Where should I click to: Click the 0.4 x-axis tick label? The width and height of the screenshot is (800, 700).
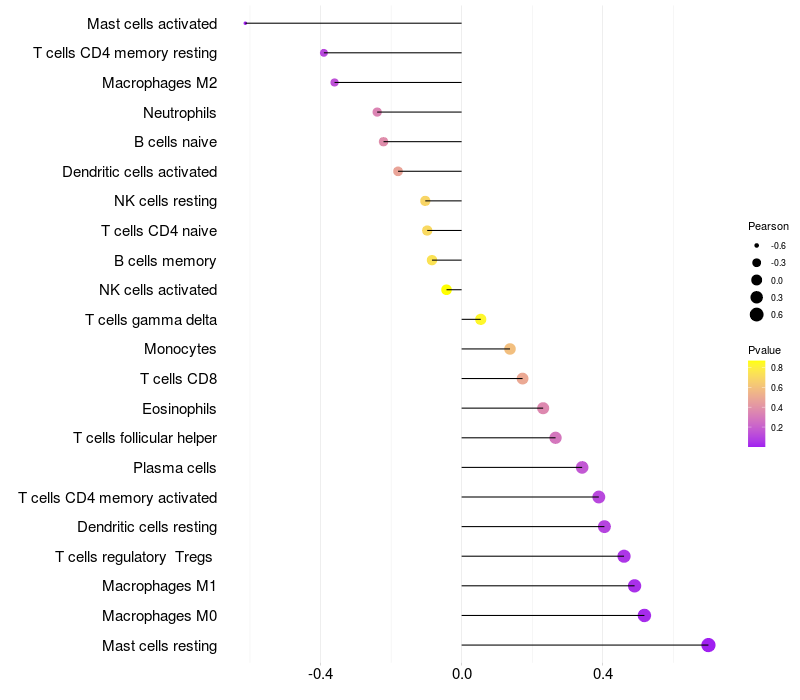(x=603, y=675)
